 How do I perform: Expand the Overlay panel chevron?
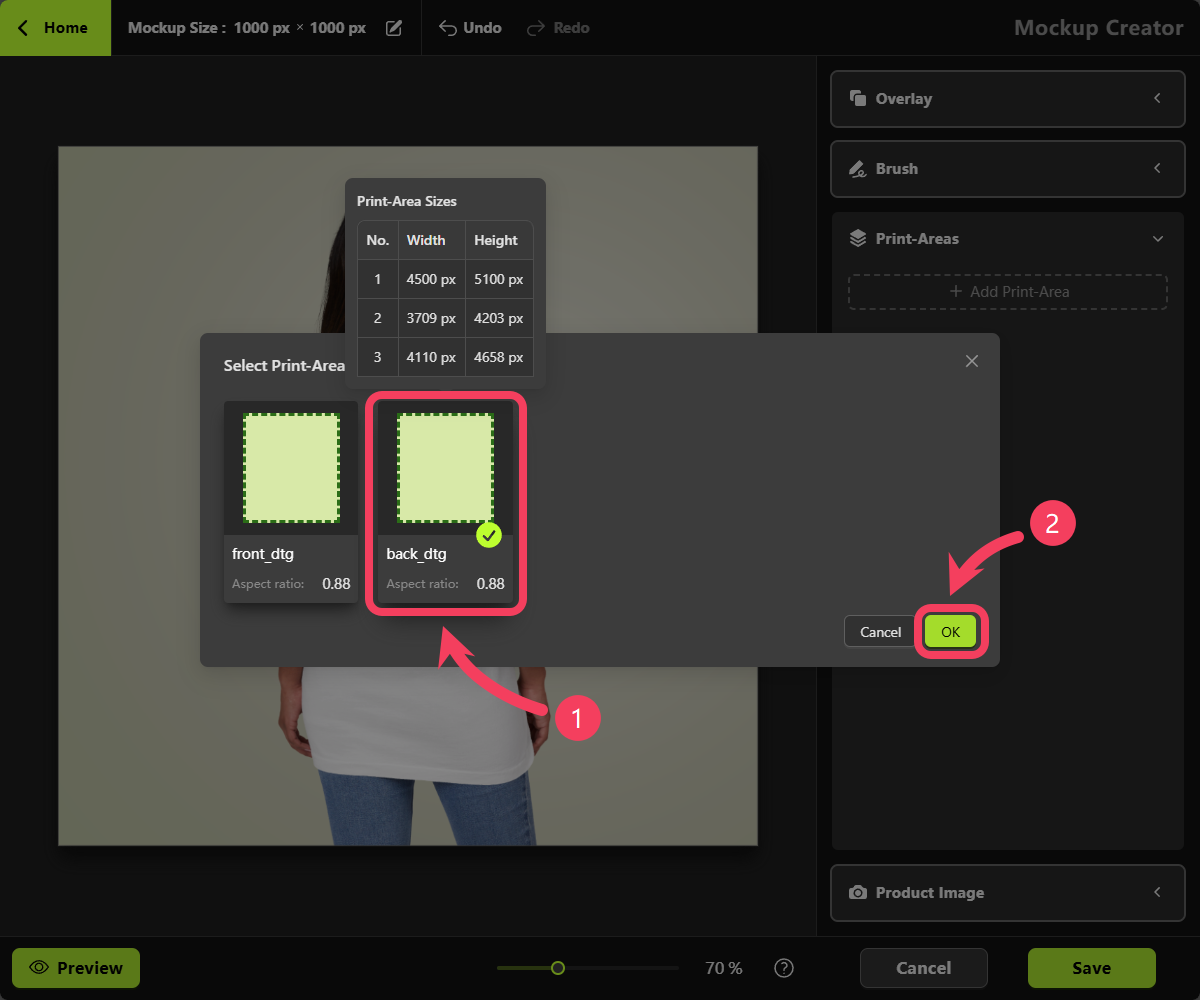point(1157,98)
